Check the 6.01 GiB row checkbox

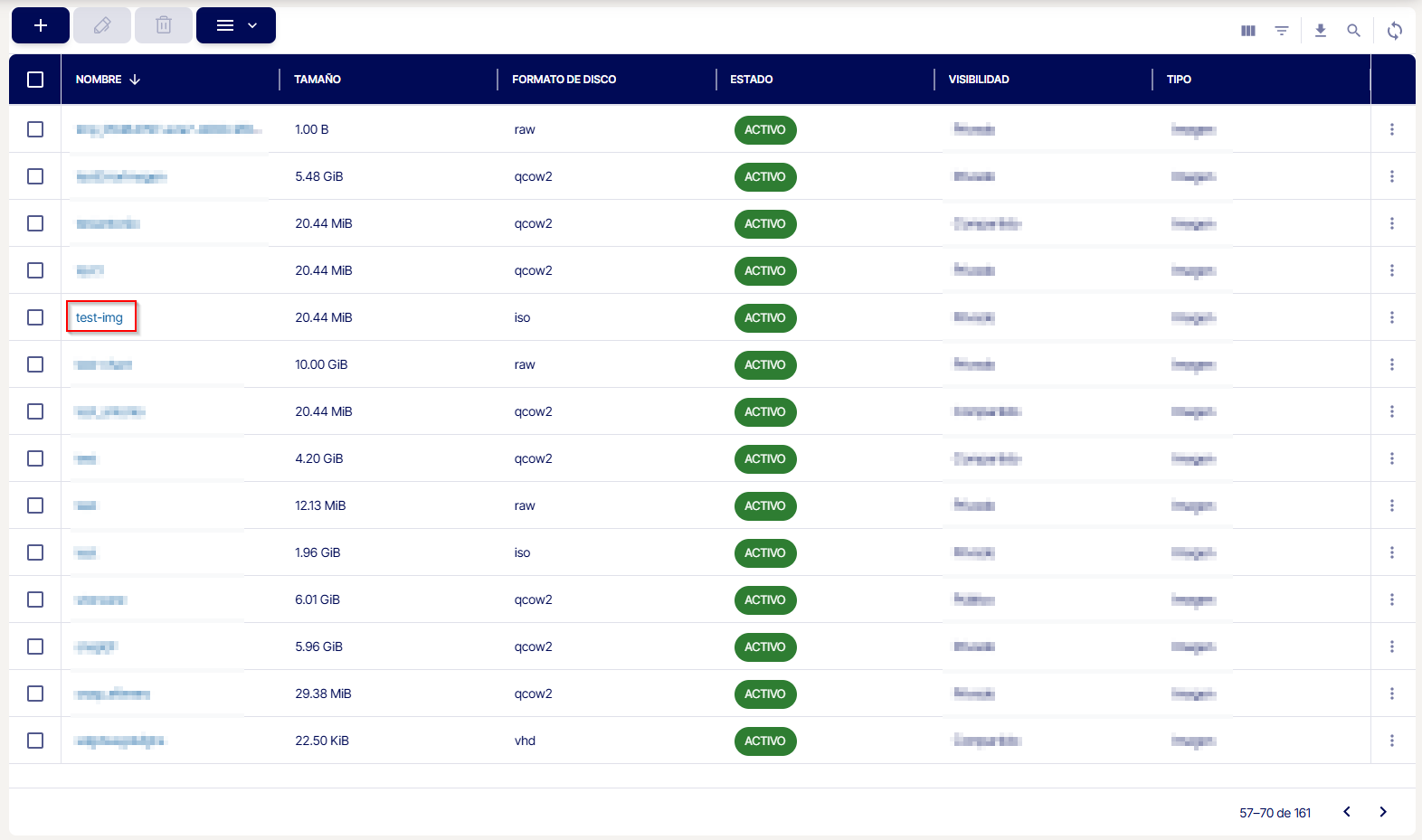coord(35,599)
